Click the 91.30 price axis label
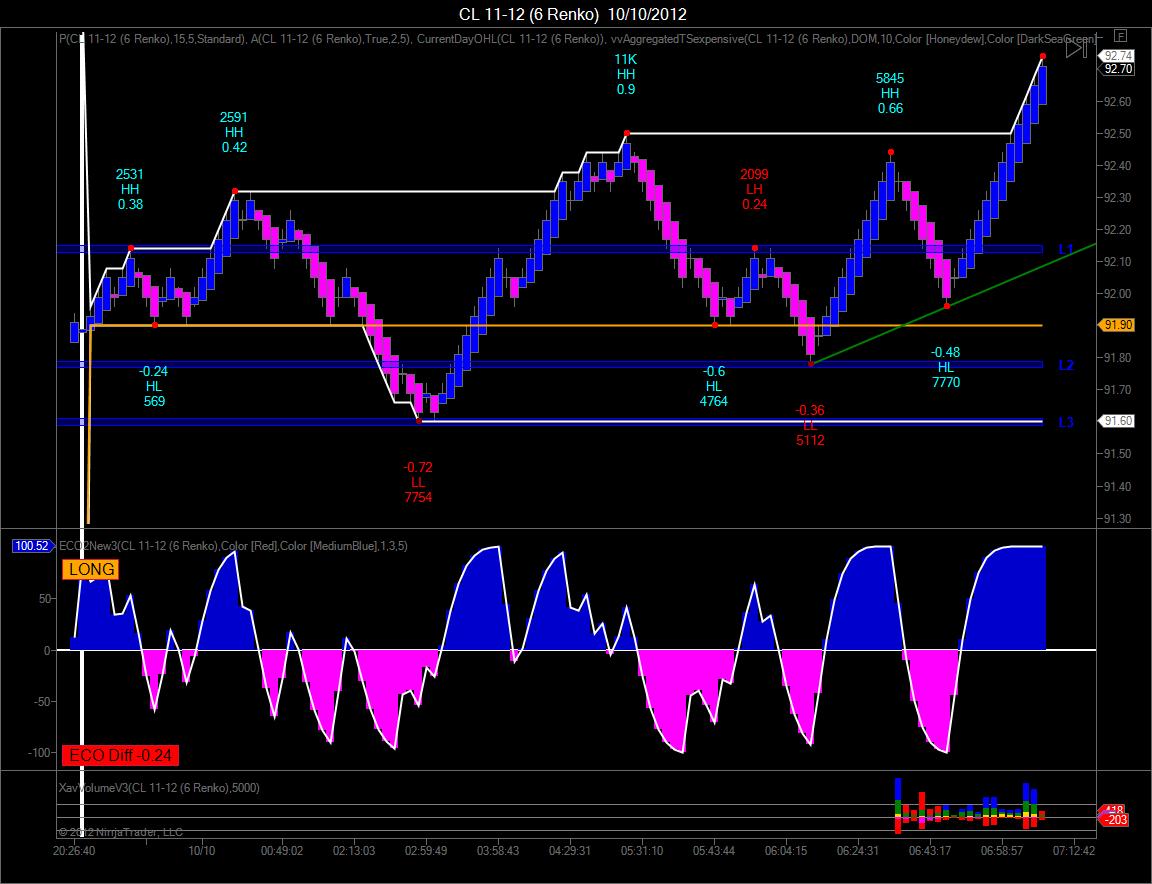 pos(1117,519)
